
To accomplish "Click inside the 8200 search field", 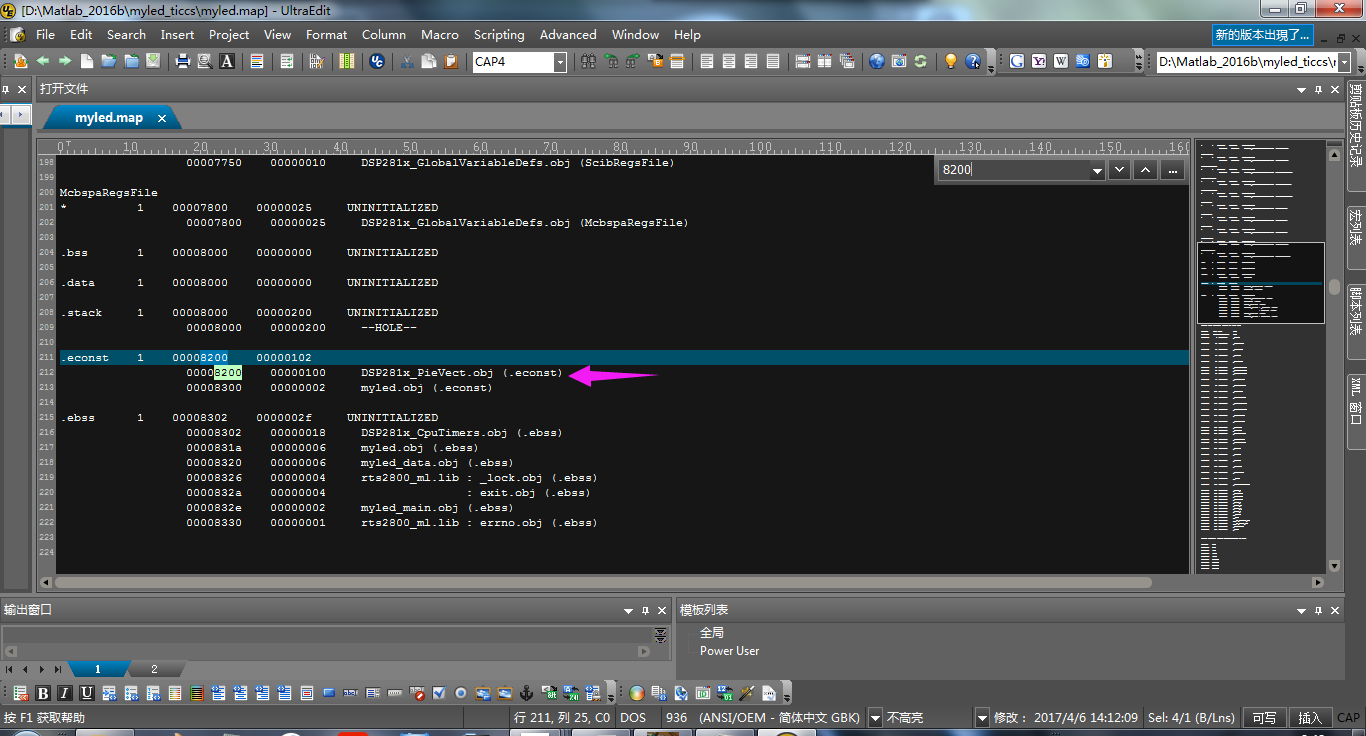I will [x=1012, y=170].
